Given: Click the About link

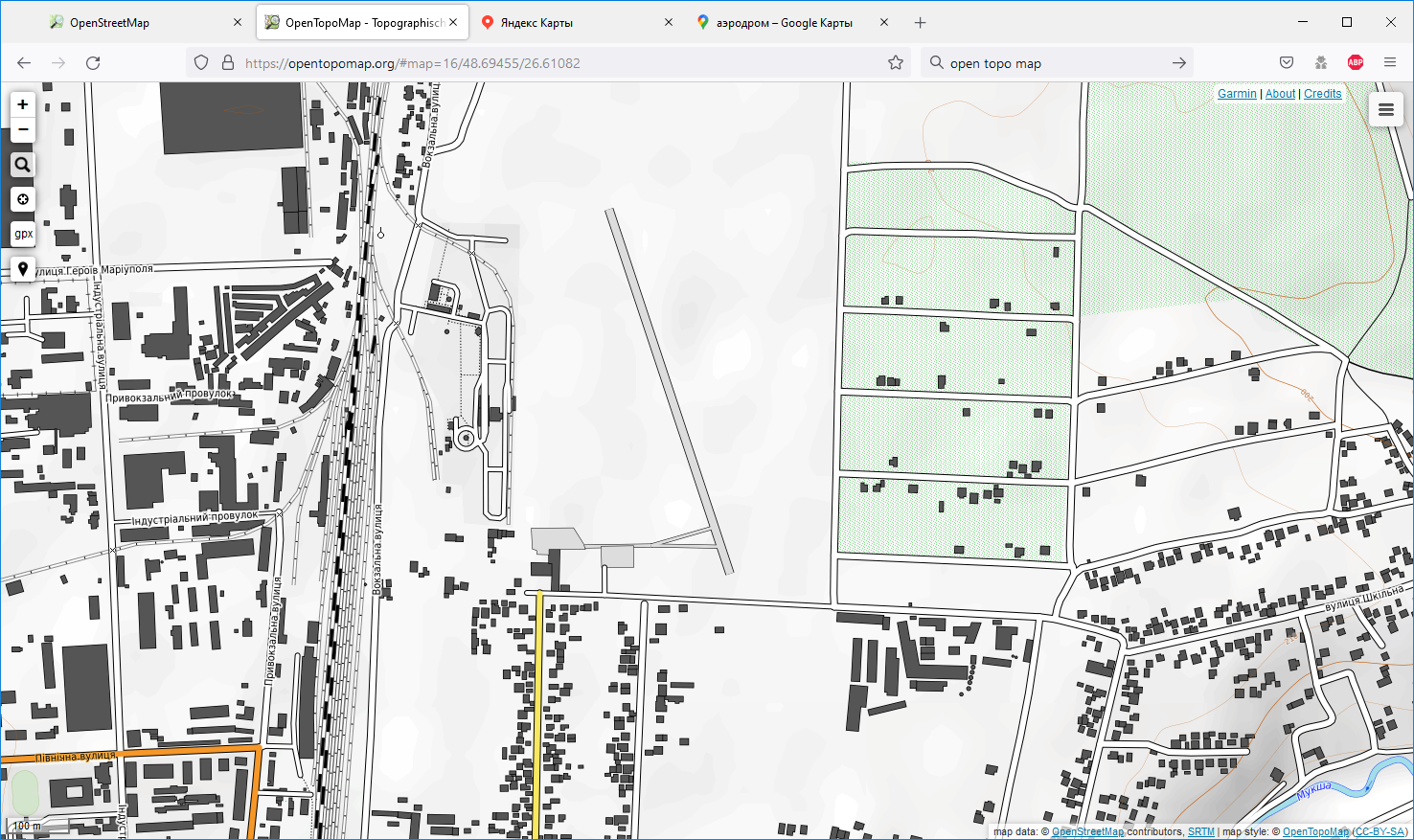Looking at the screenshot, I should coord(1280,94).
